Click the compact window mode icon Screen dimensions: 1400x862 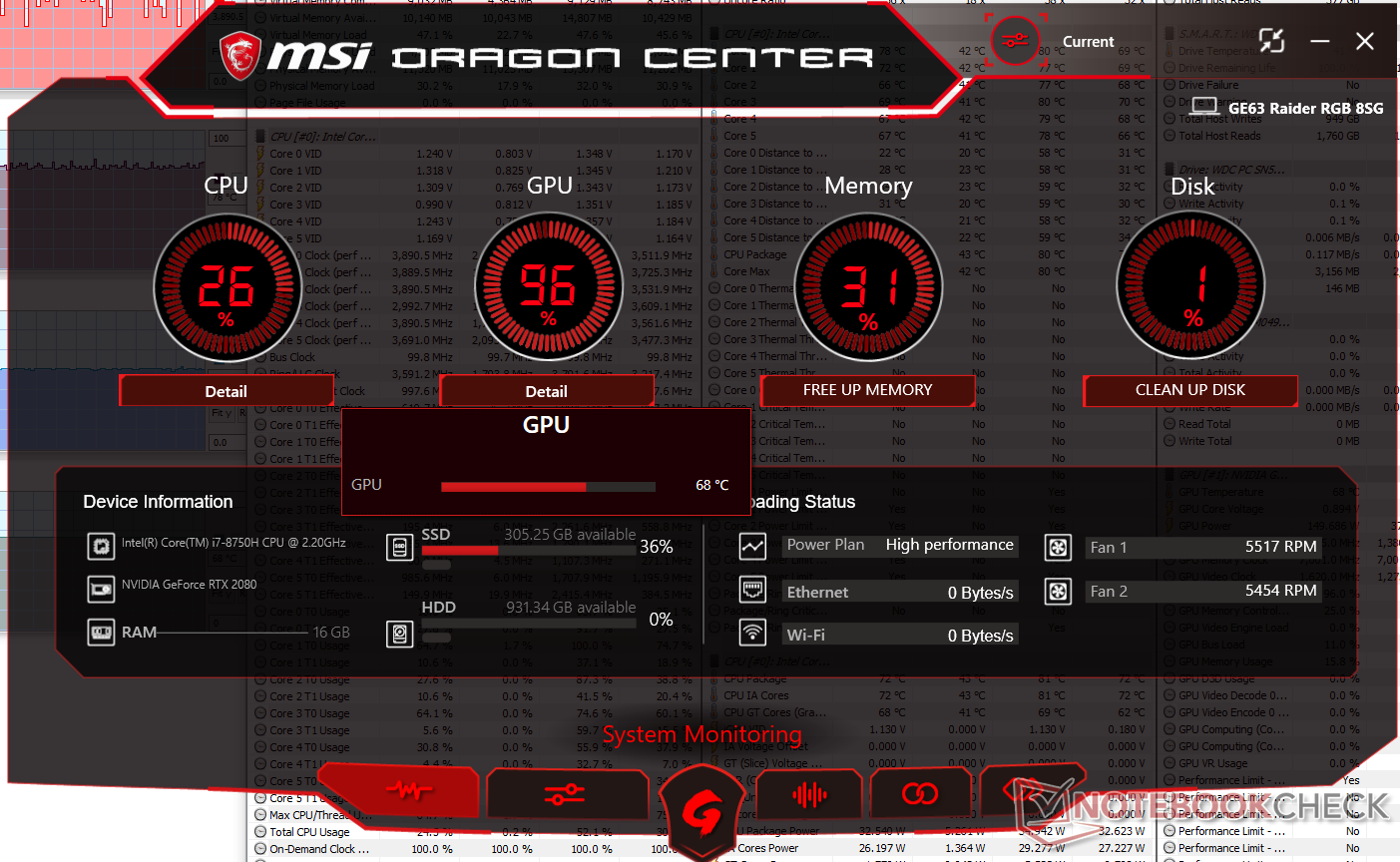point(1271,41)
